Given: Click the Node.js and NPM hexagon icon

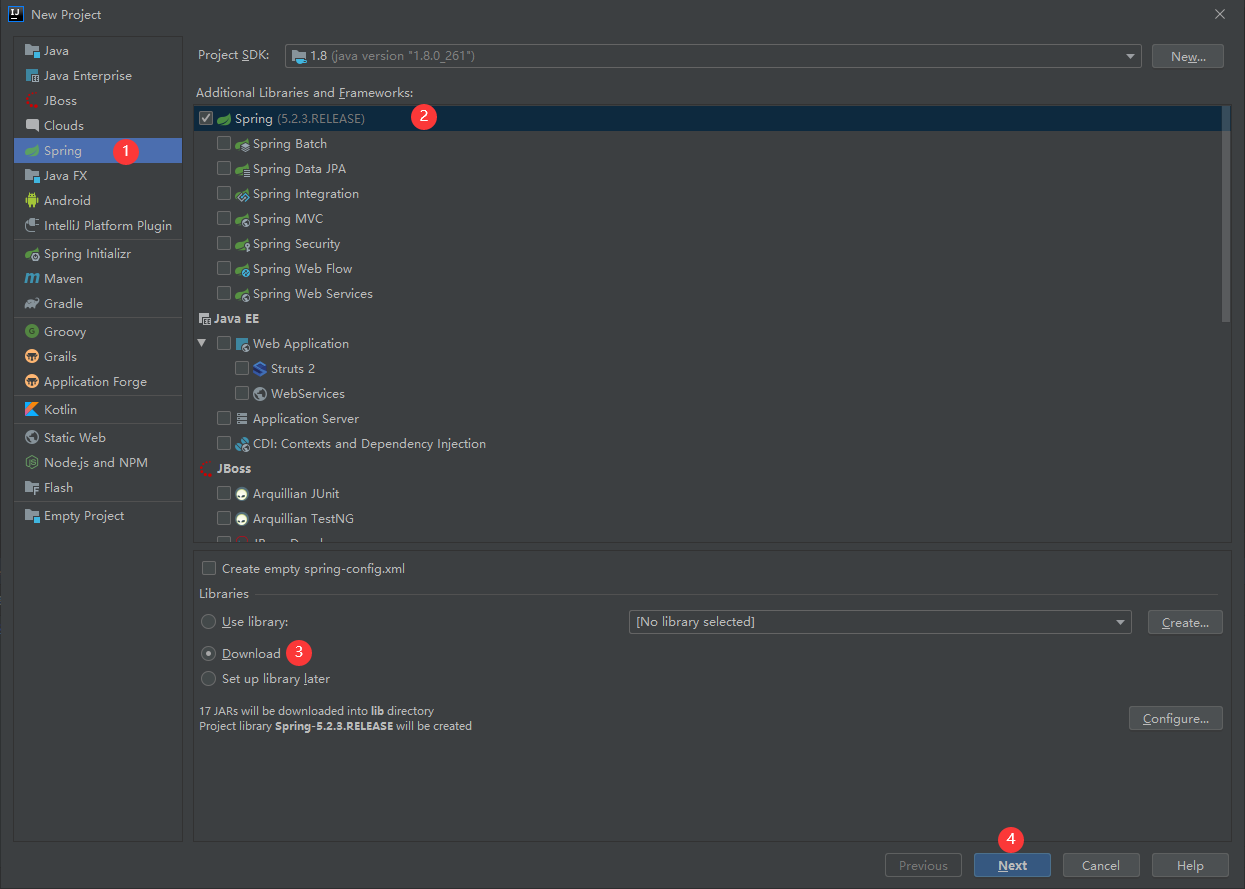Looking at the screenshot, I should (x=32, y=462).
